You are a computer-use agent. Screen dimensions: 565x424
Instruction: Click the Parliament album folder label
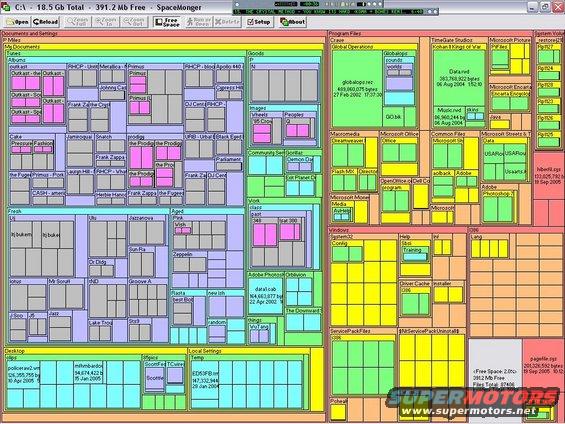pyautogui.click(x=228, y=159)
